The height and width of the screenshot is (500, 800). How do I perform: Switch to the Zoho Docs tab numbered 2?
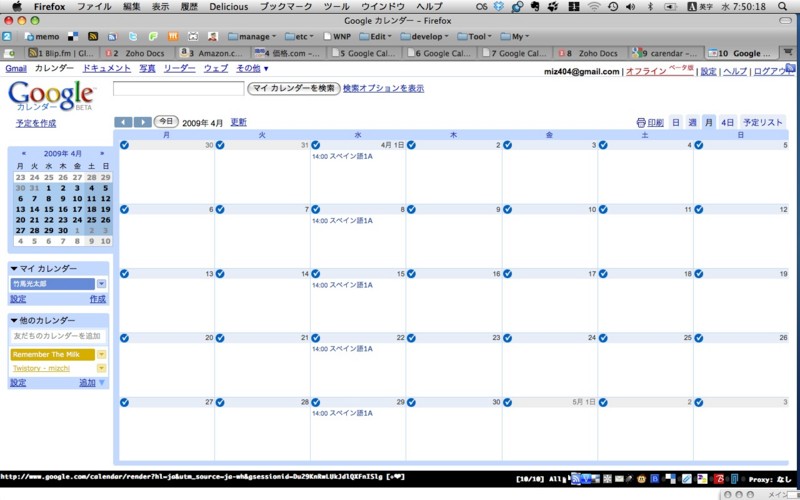(138, 53)
